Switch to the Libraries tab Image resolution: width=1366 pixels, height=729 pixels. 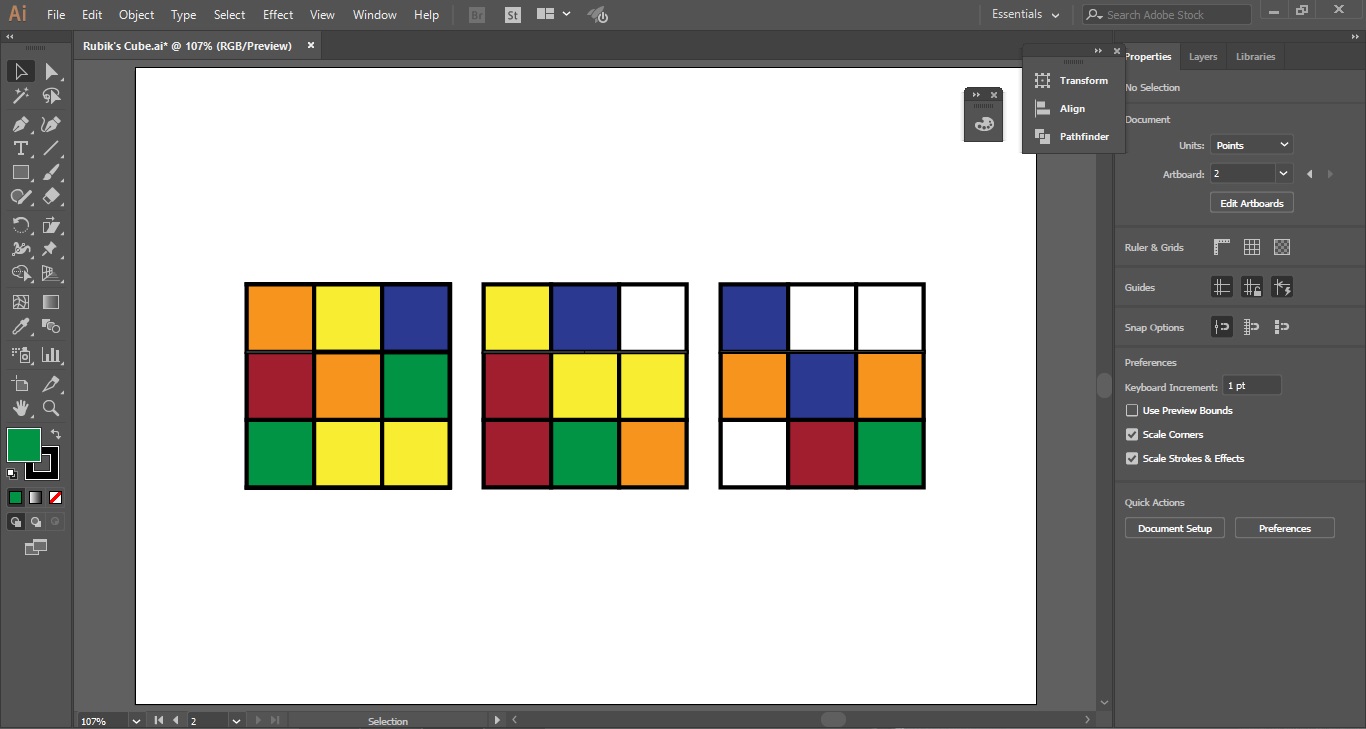pos(1255,57)
